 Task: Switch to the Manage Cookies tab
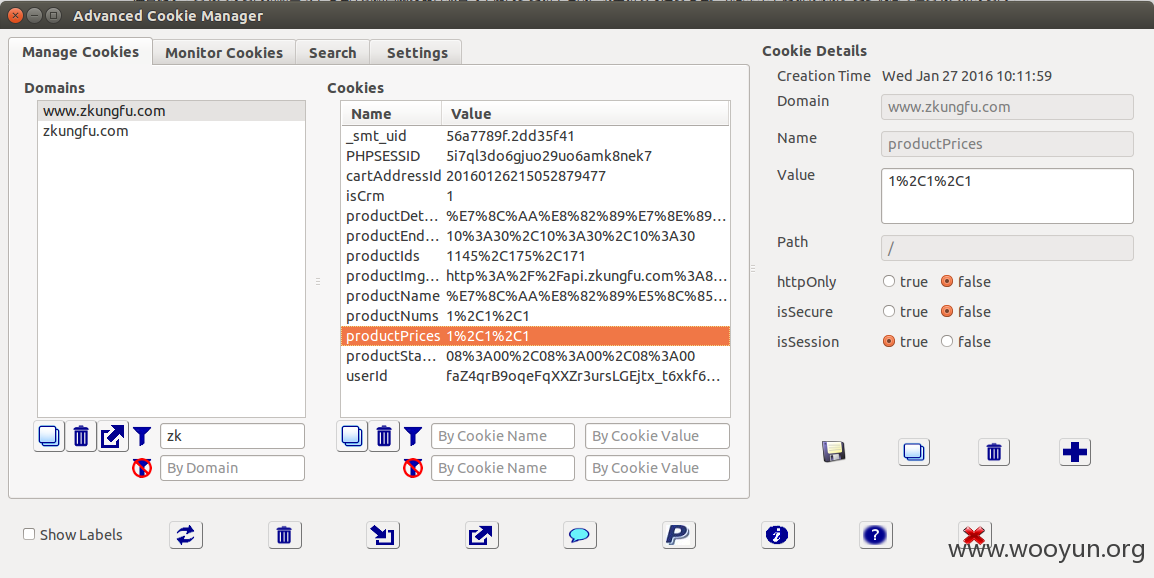pyautogui.click(x=80, y=52)
